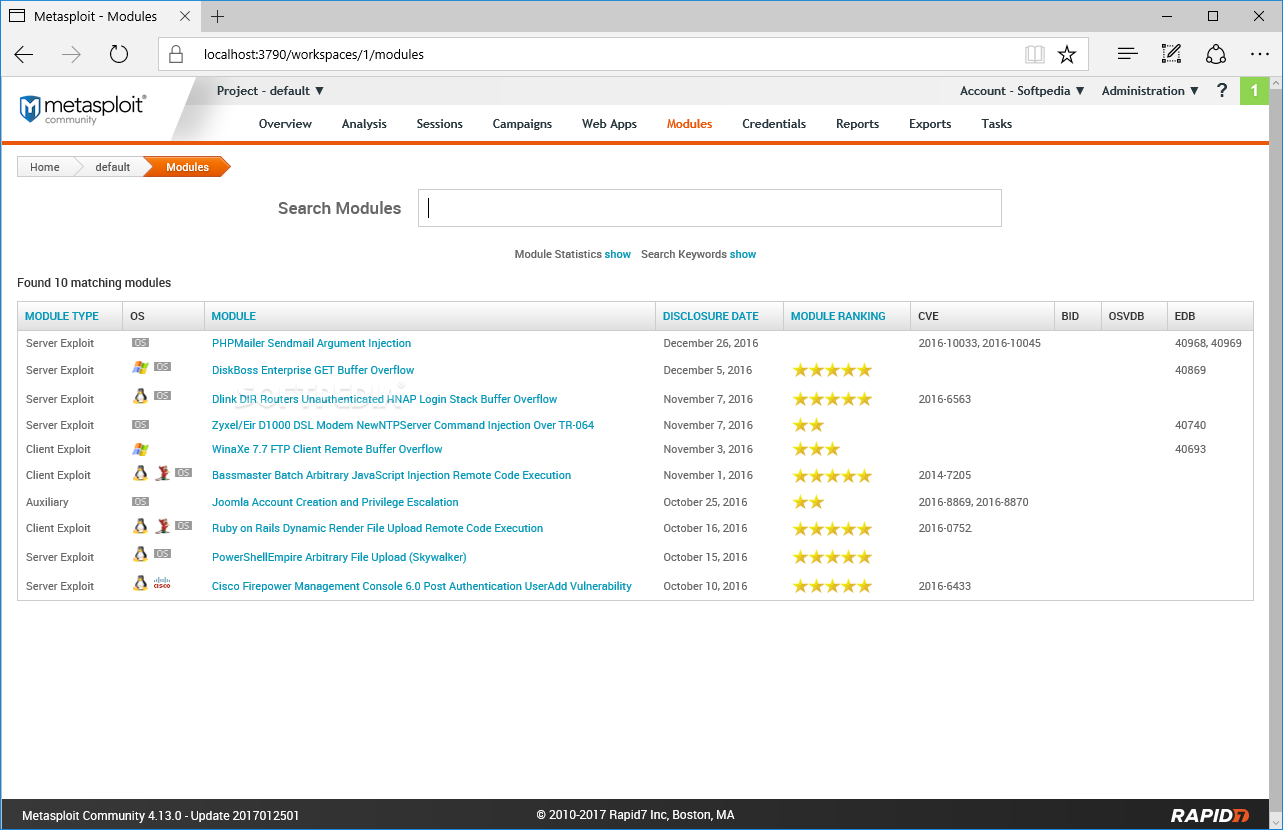Open PHPMailer Sendmail Argument Injection module
Screen dimensions: 1283x830
pyautogui.click(x=312, y=343)
